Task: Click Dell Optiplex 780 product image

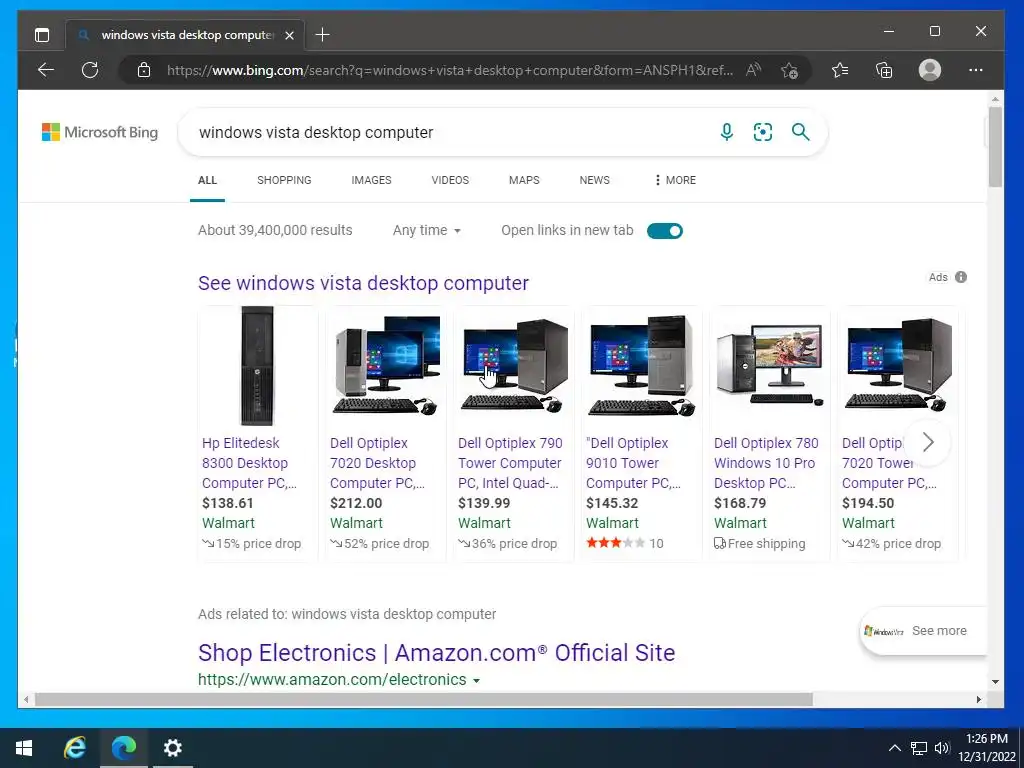Action: point(770,364)
